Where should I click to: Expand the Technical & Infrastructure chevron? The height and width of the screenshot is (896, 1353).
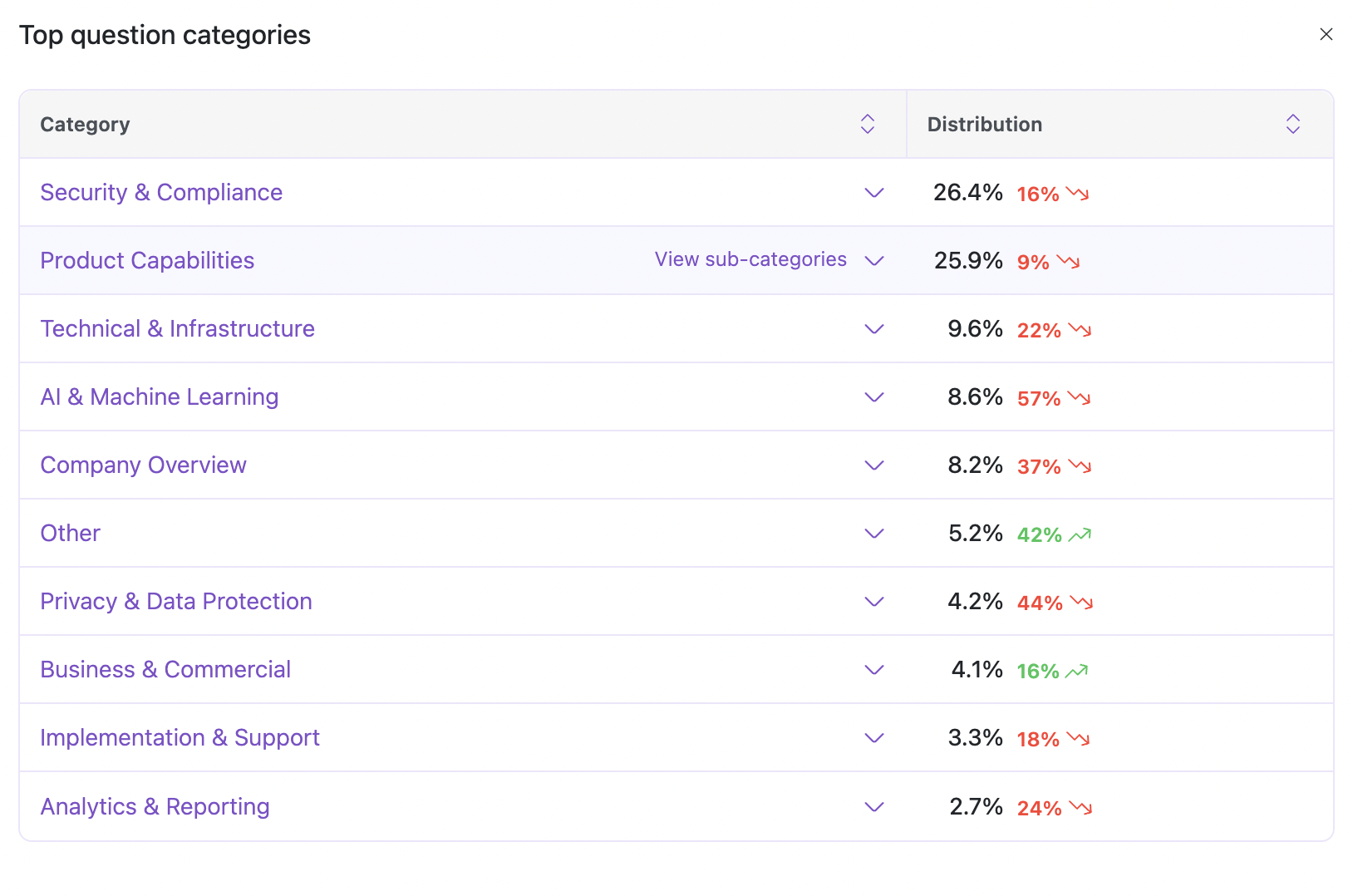[x=873, y=329]
